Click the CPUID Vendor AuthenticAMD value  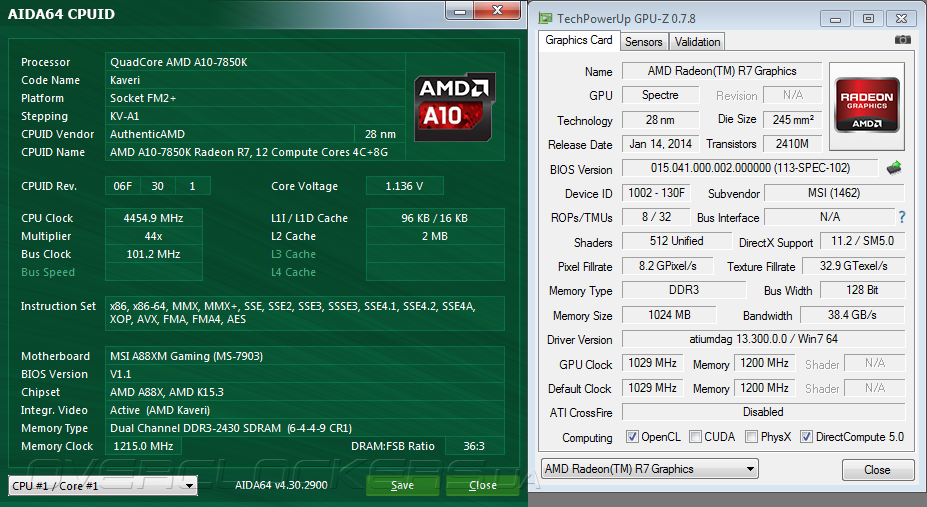pyautogui.click(x=230, y=134)
